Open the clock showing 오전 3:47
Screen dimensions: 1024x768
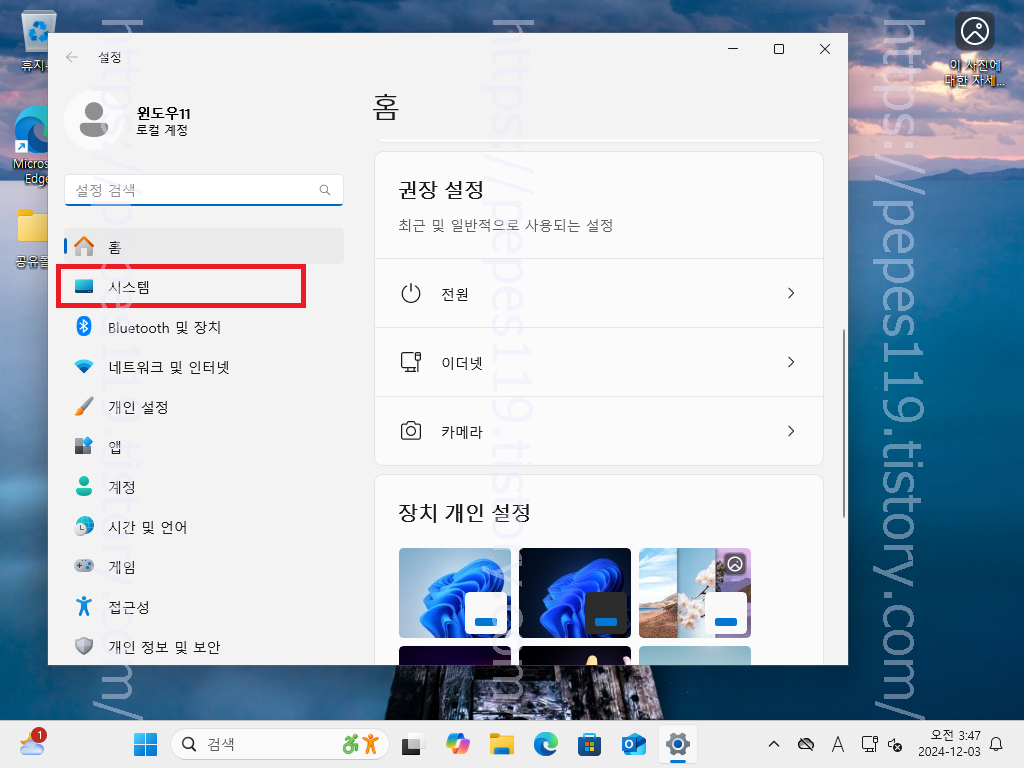[949, 744]
